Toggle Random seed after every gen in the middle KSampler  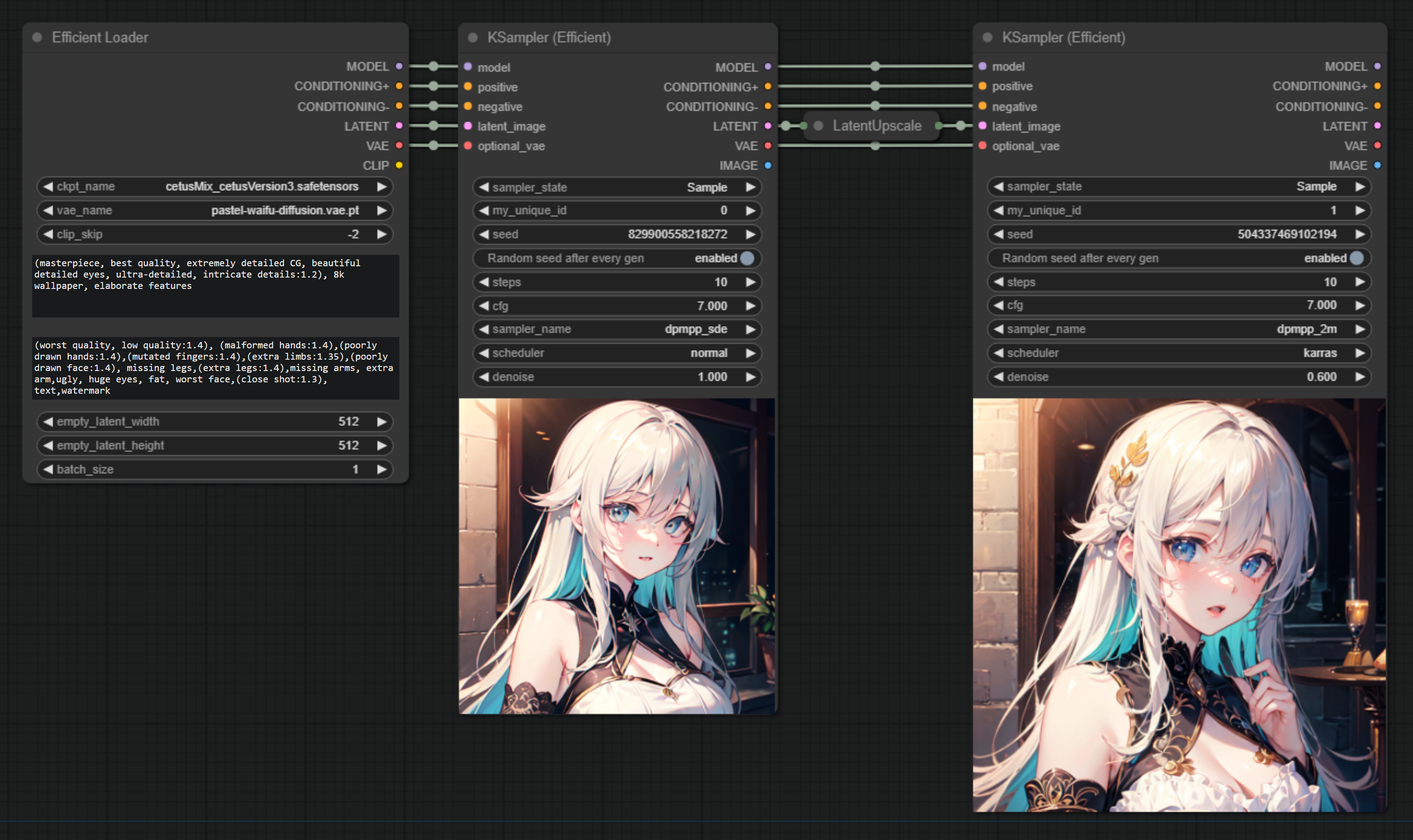(747, 258)
